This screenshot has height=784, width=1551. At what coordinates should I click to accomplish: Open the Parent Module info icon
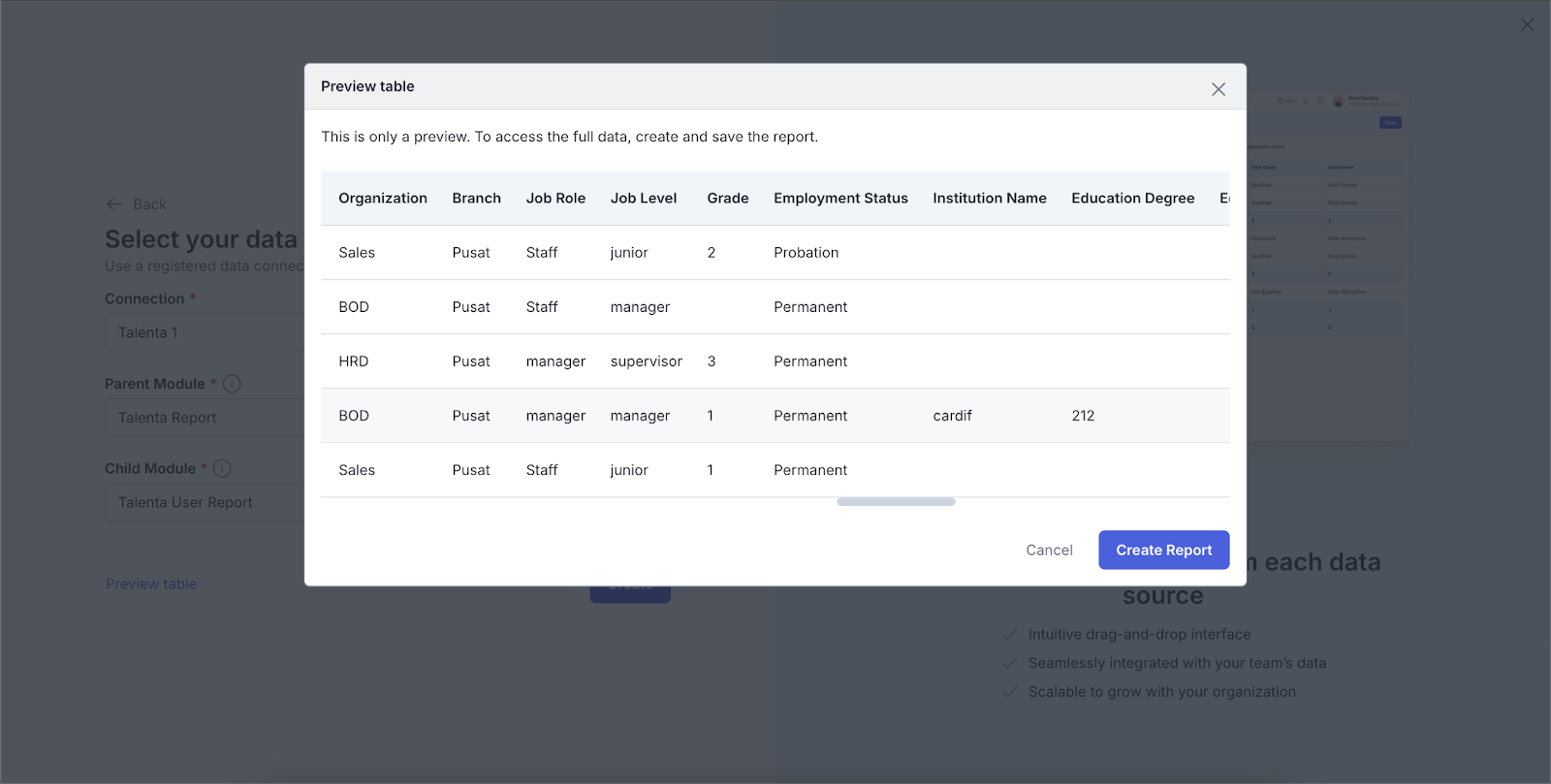(x=232, y=384)
